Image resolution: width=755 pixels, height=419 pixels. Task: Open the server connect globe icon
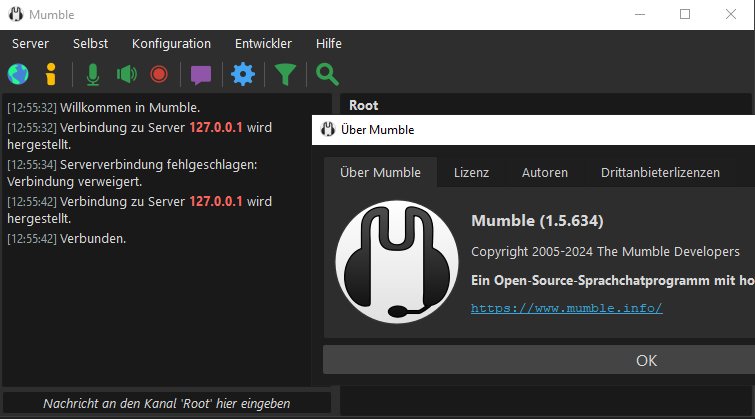click(18, 75)
